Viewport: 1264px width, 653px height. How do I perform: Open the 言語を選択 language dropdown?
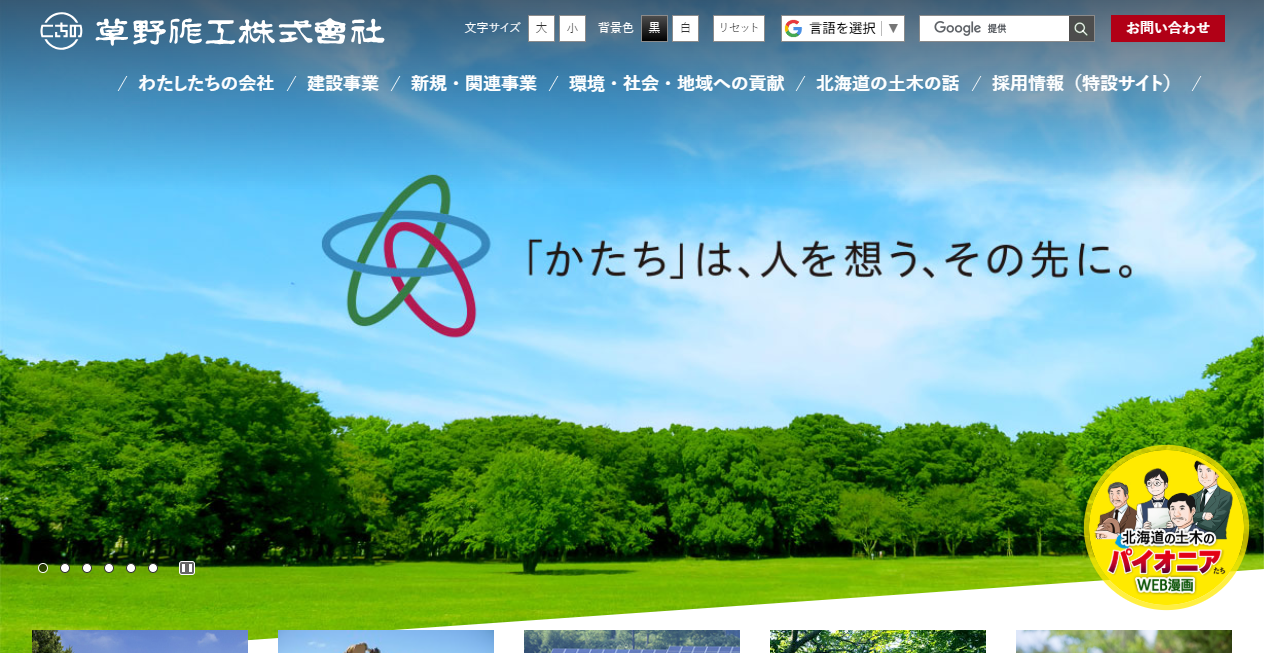click(x=843, y=28)
